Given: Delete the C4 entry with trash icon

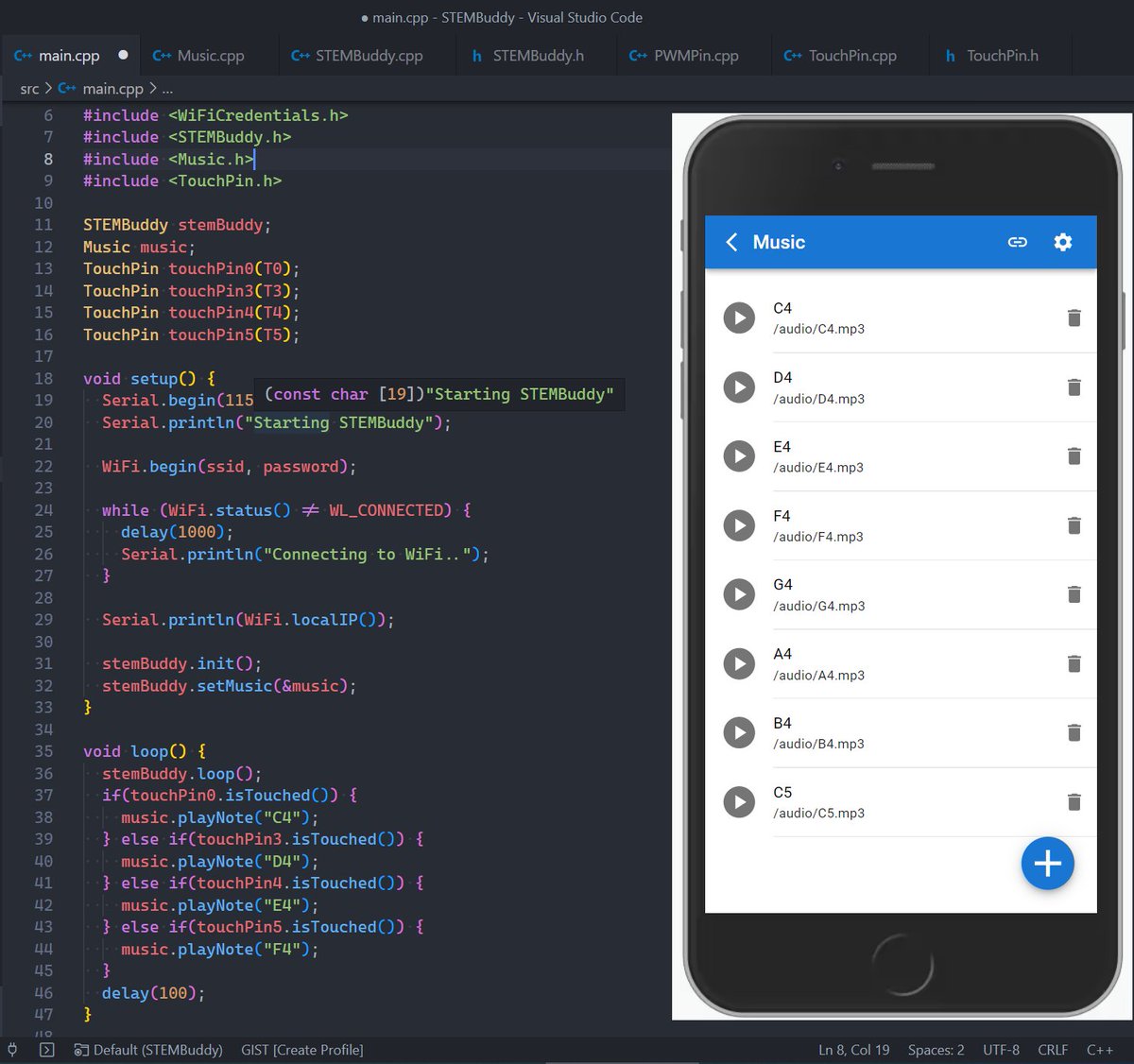Looking at the screenshot, I should [x=1074, y=318].
